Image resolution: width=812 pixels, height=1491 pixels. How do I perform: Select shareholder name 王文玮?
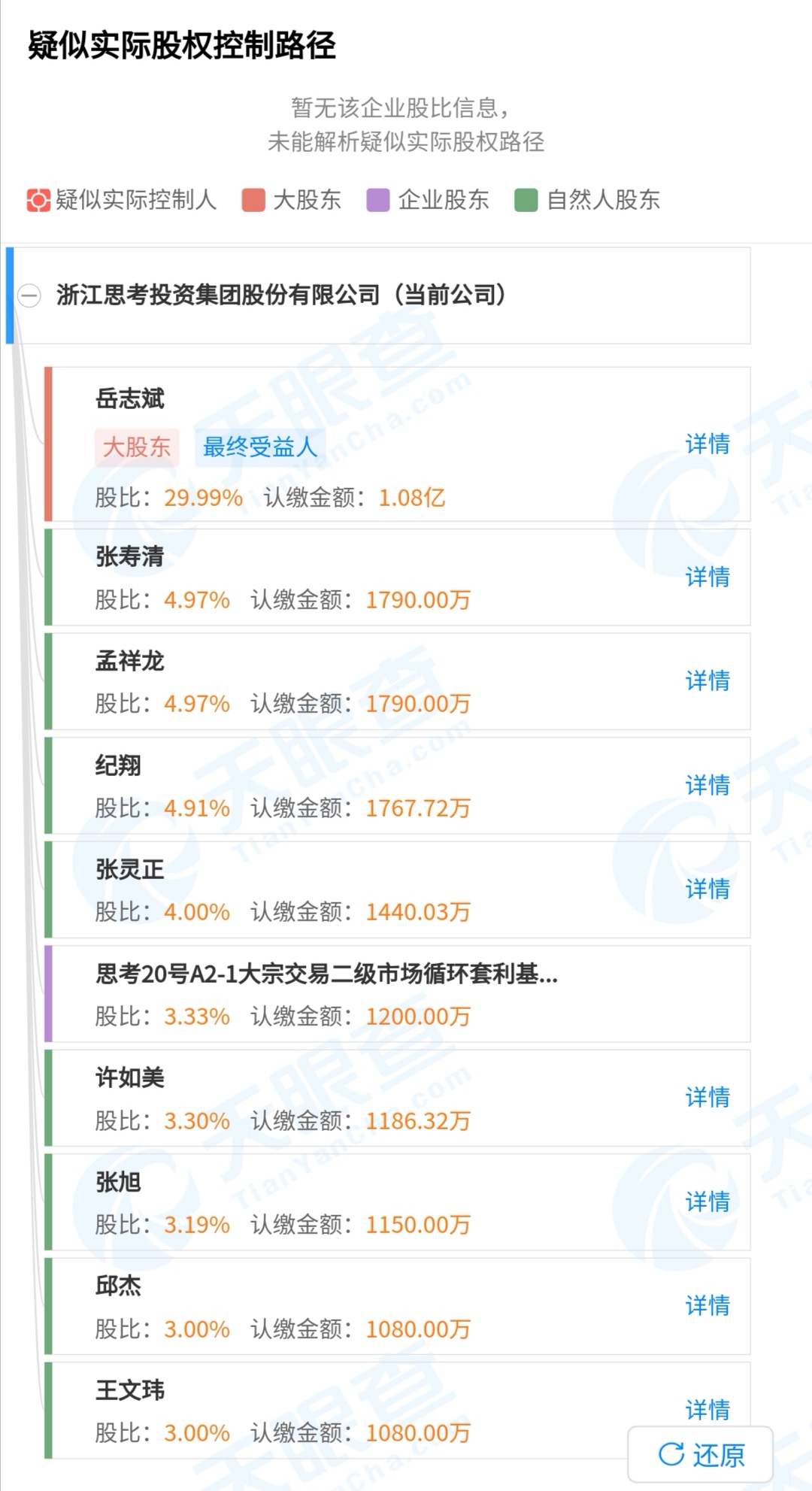130,1389
